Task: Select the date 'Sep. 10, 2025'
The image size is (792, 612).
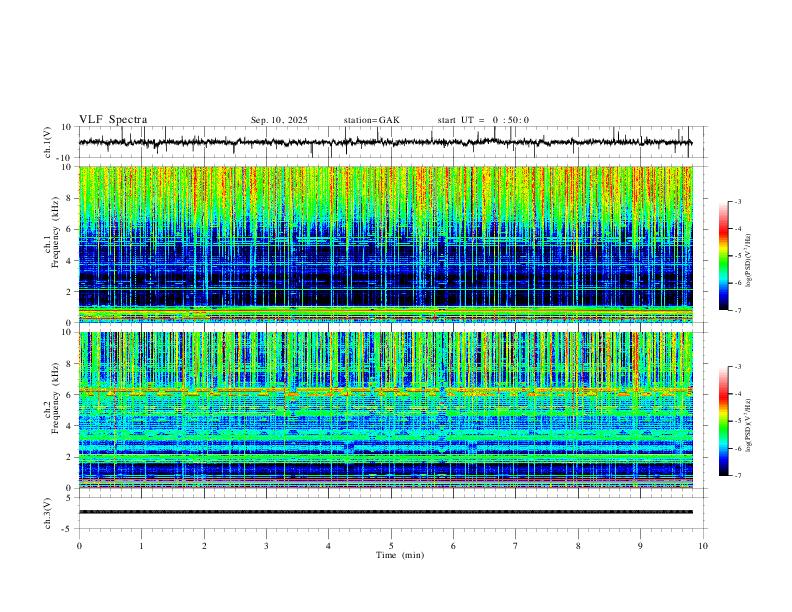Action: click(x=279, y=120)
